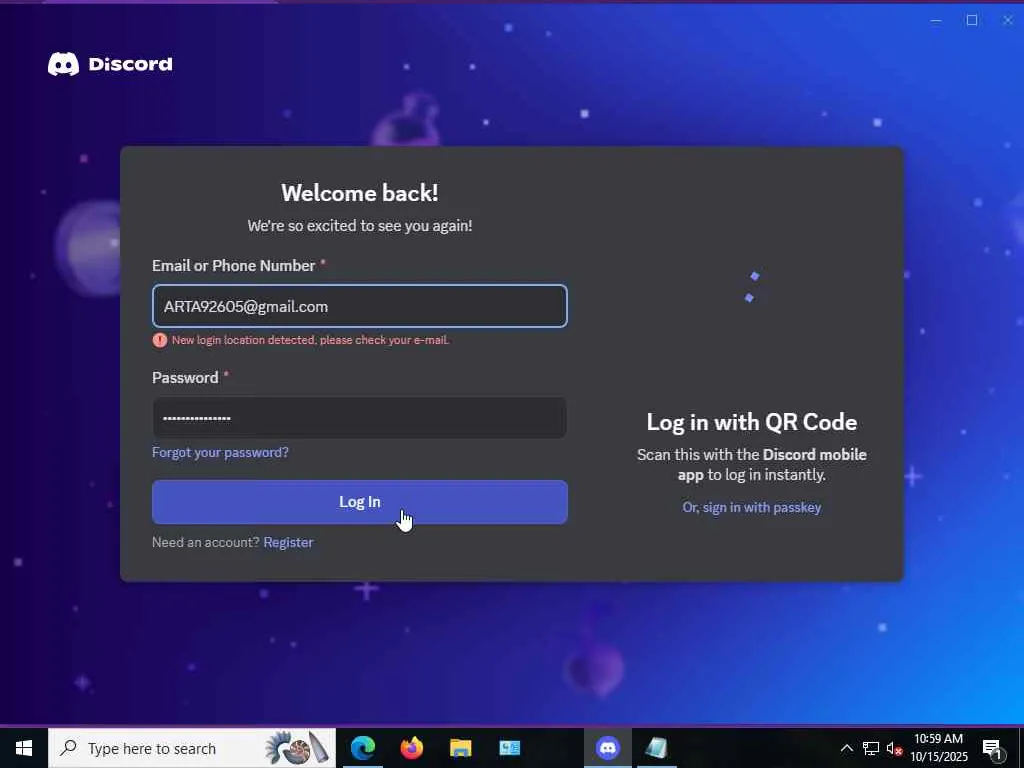Open the clock and date flyout

(938, 748)
